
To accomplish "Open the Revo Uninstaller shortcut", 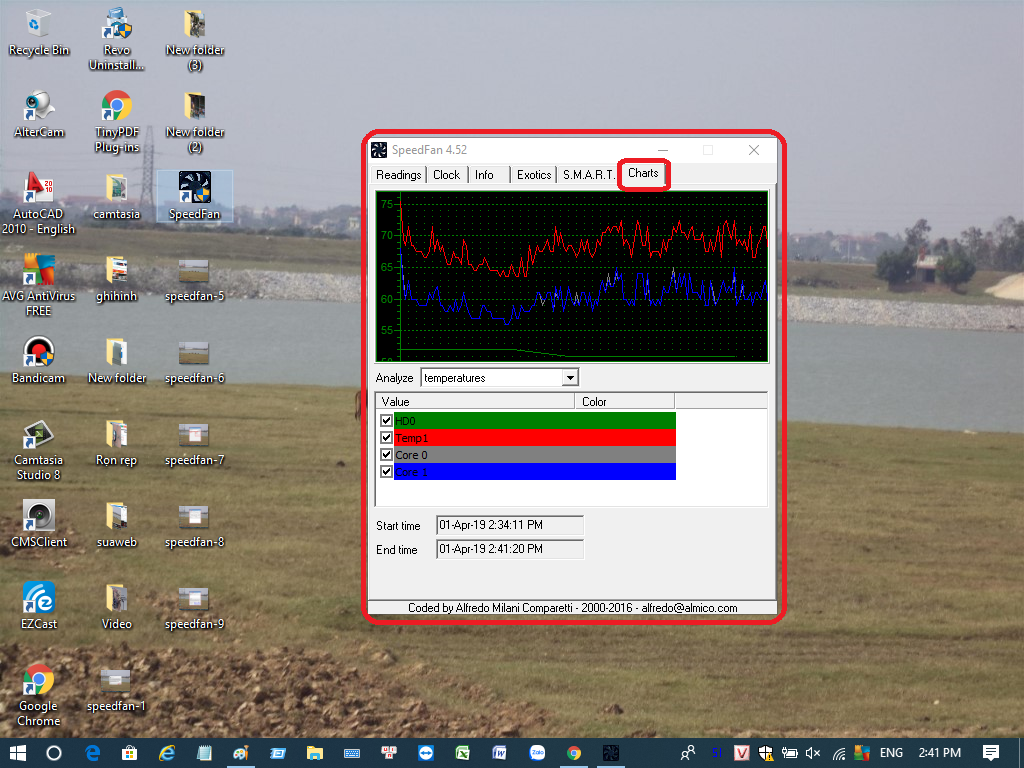I will point(116,25).
